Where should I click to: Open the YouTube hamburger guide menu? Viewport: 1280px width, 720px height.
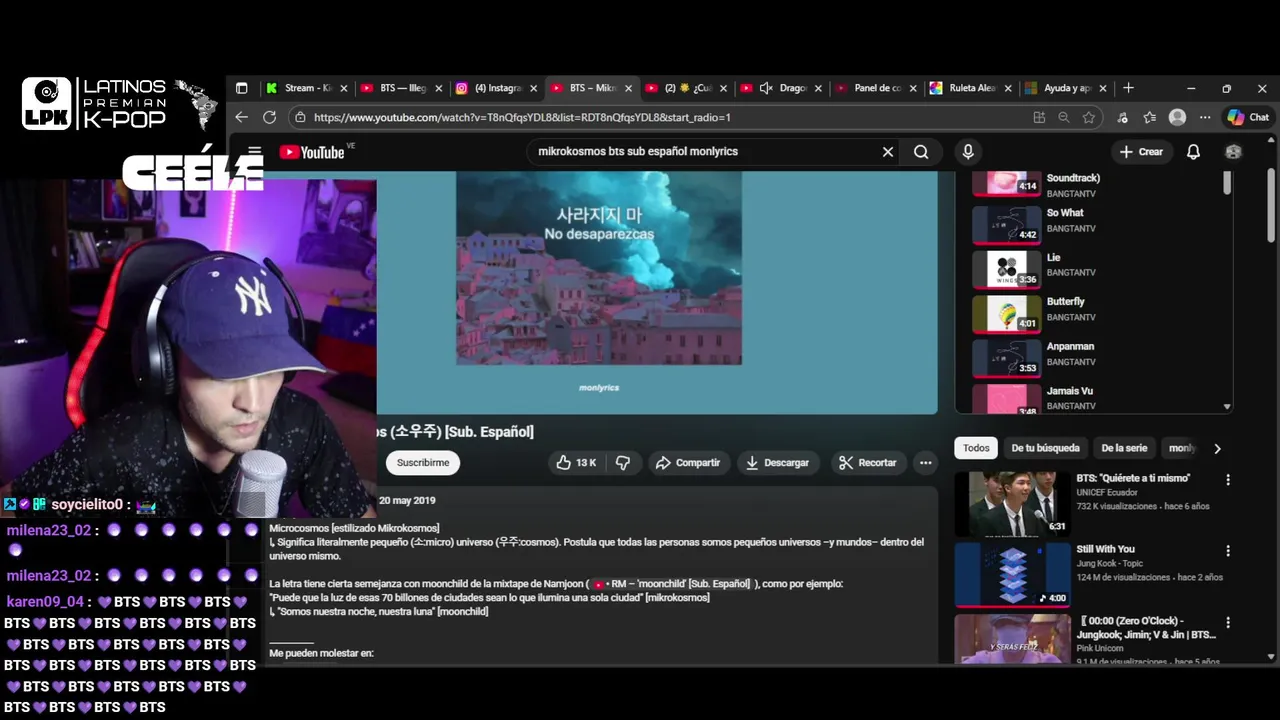tap(254, 152)
